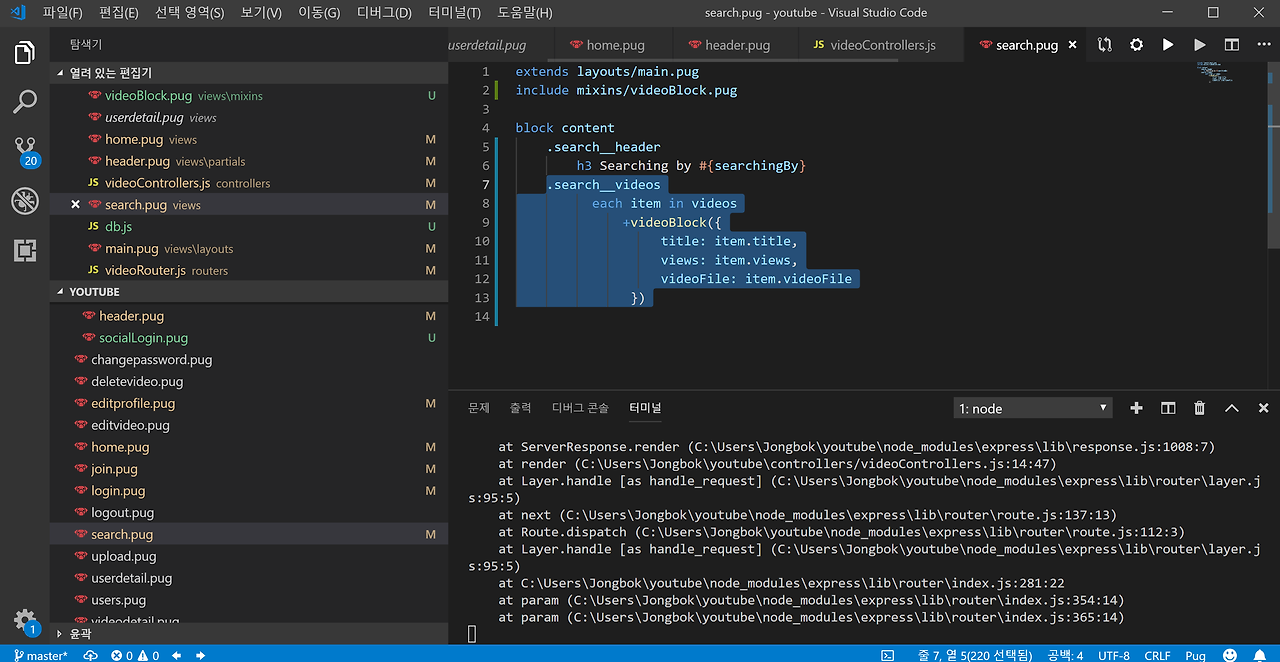Viewport: 1280px width, 662px height.
Task: Open upload.pug in the file tree
Action: (123, 556)
